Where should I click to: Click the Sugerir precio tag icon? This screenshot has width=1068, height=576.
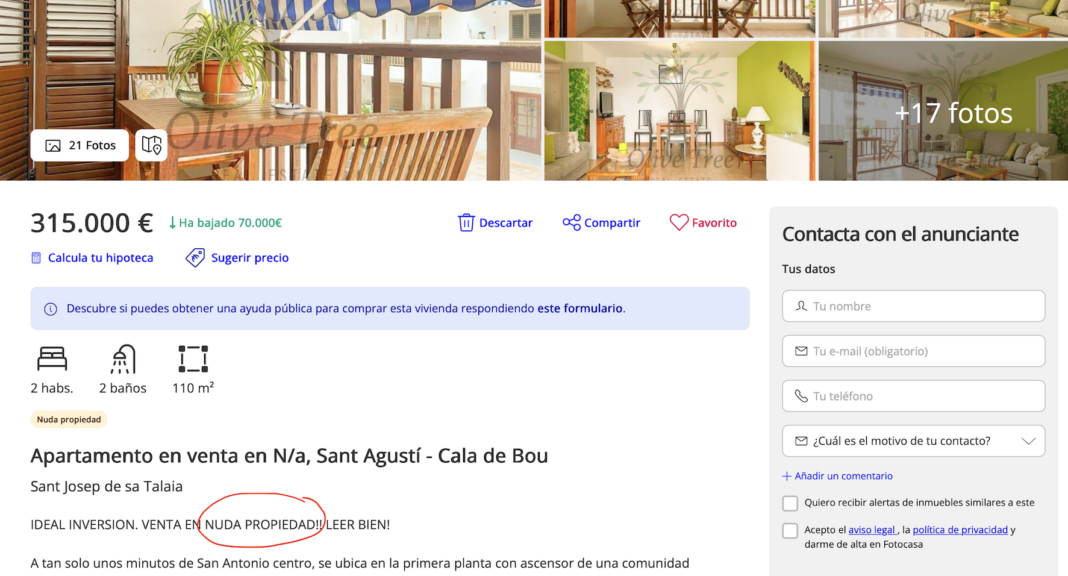(195, 258)
